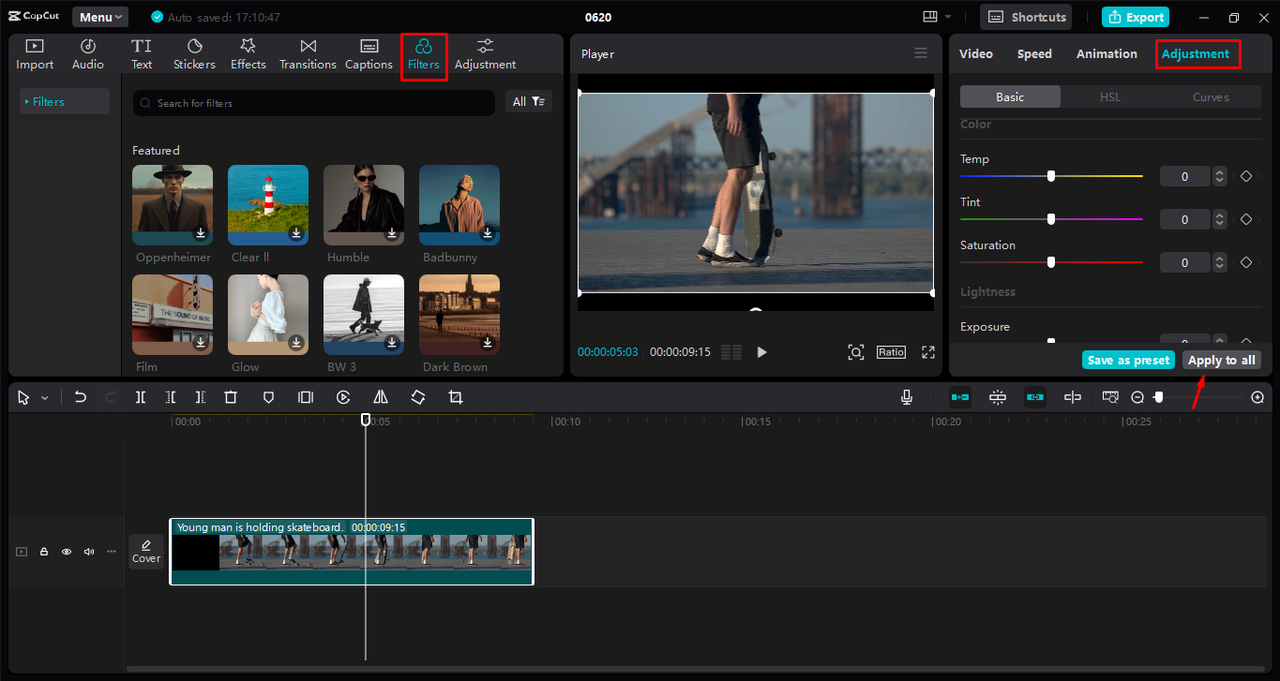
Task: Select the Oppenheimer filter thumbnail
Action: coord(173,205)
